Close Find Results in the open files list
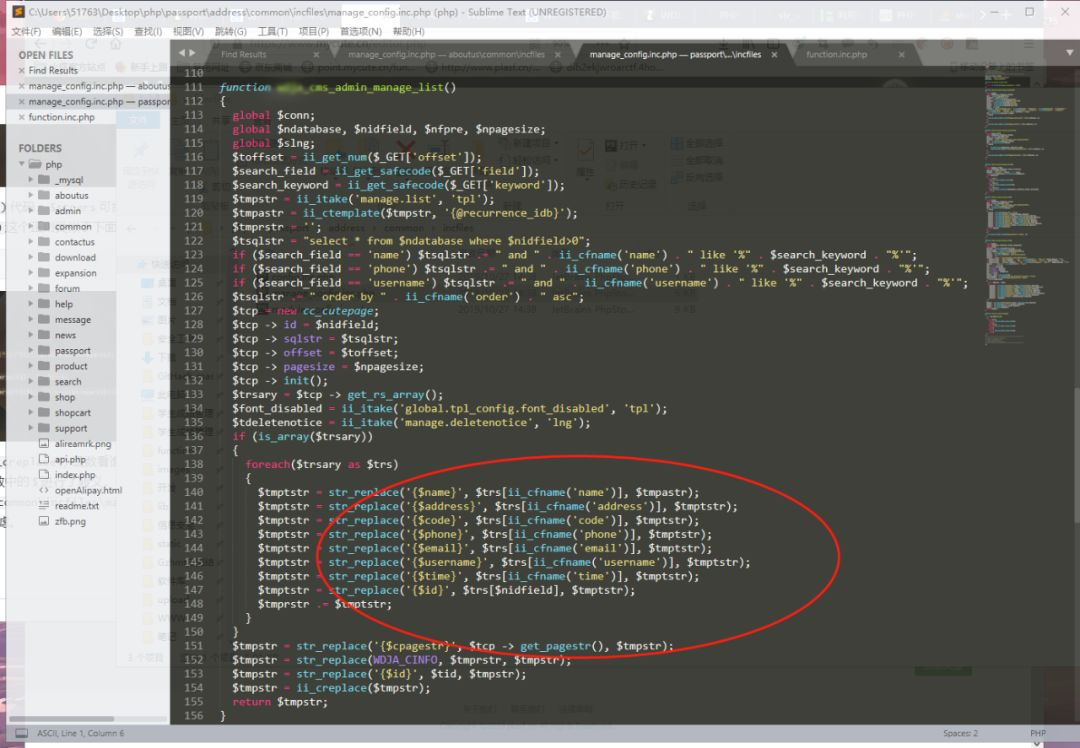 coord(21,71)
